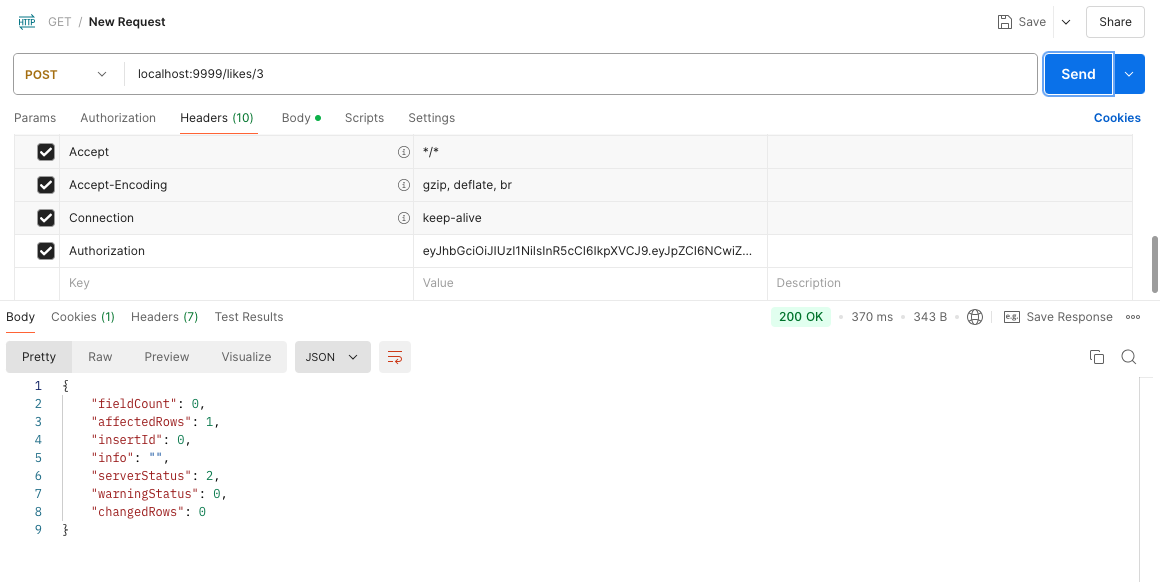This screenshot has height=582, width=1160.
Task: Uncheck the Accept header checkbox
Action: (46, 152)
